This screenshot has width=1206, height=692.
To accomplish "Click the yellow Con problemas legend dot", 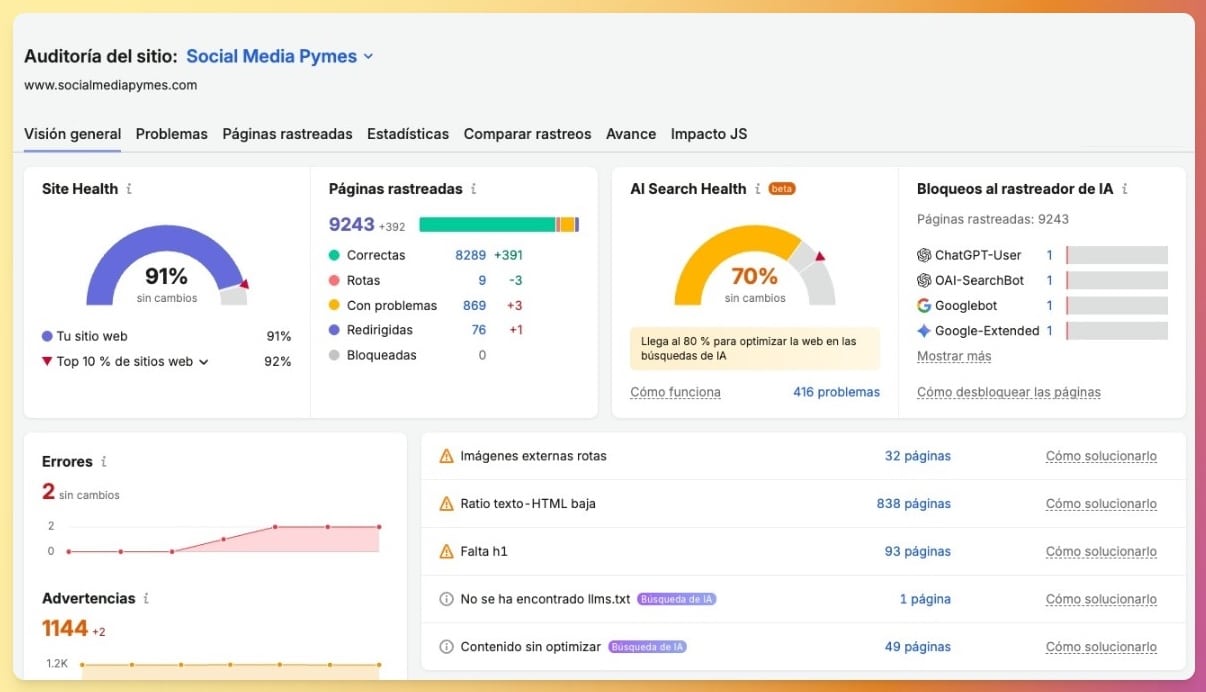I will click(334, 306).
